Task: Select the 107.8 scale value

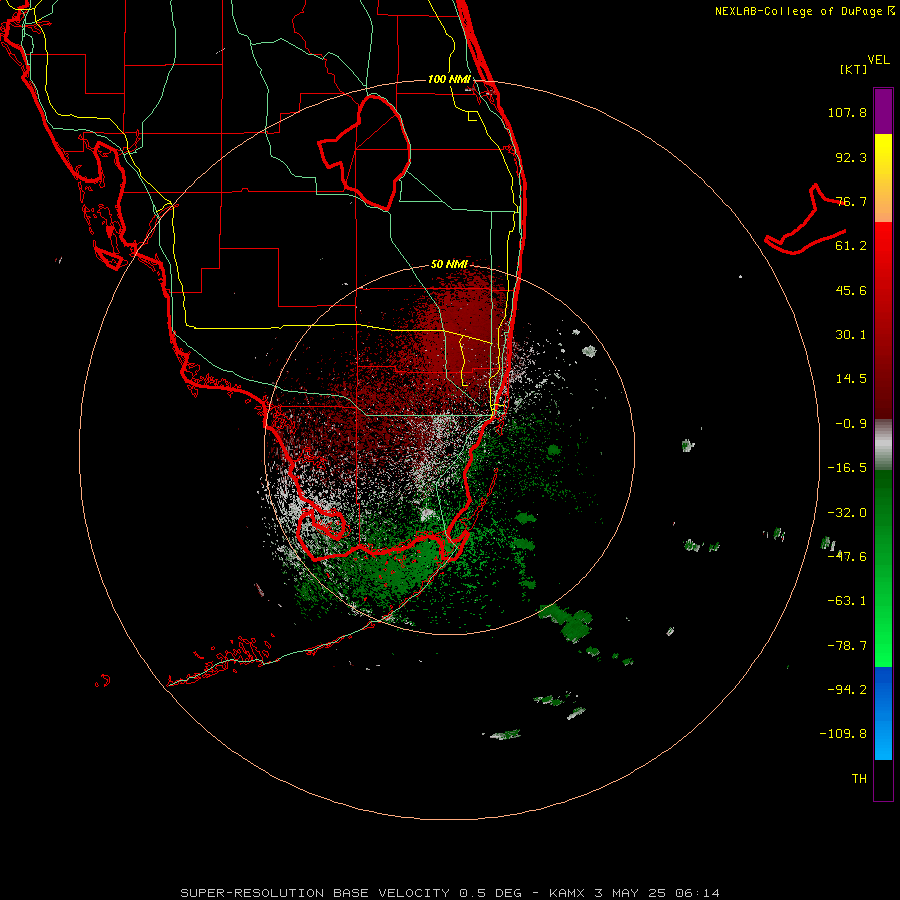Action: click(847, 112)
